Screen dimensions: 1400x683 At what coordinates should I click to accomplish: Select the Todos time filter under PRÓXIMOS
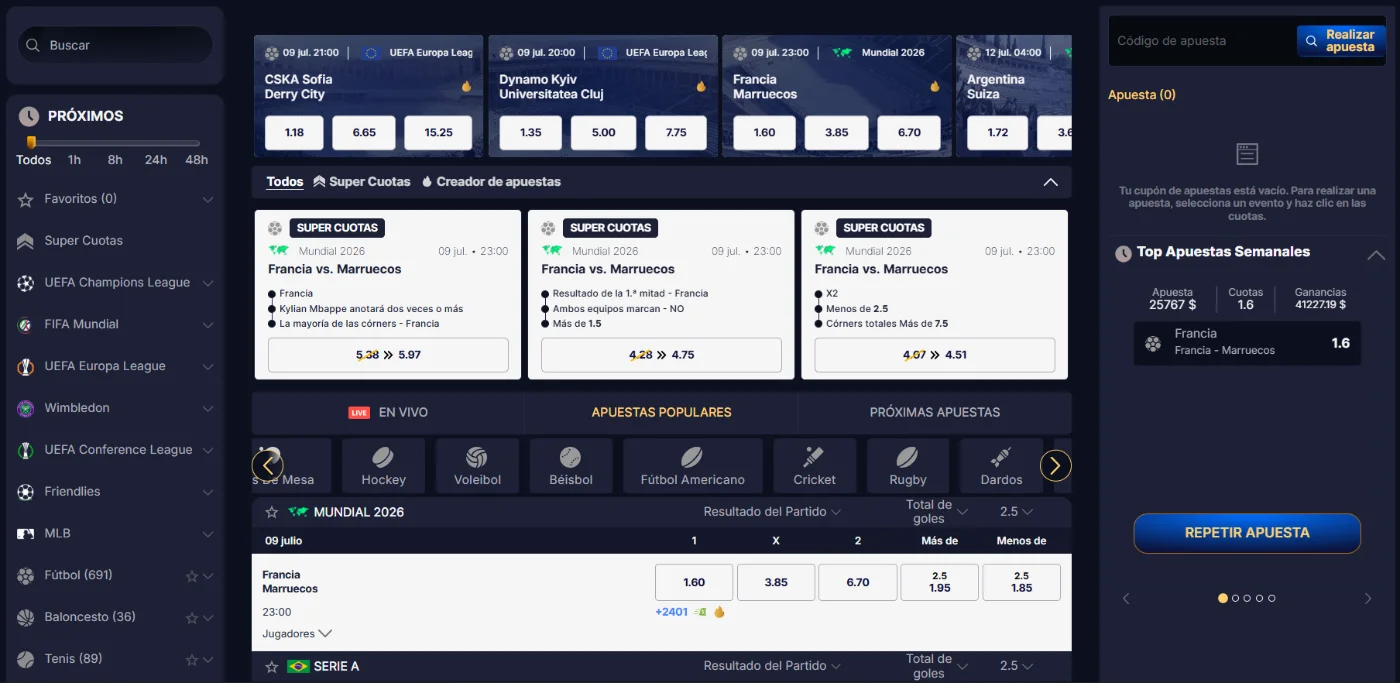coord(34,160)
